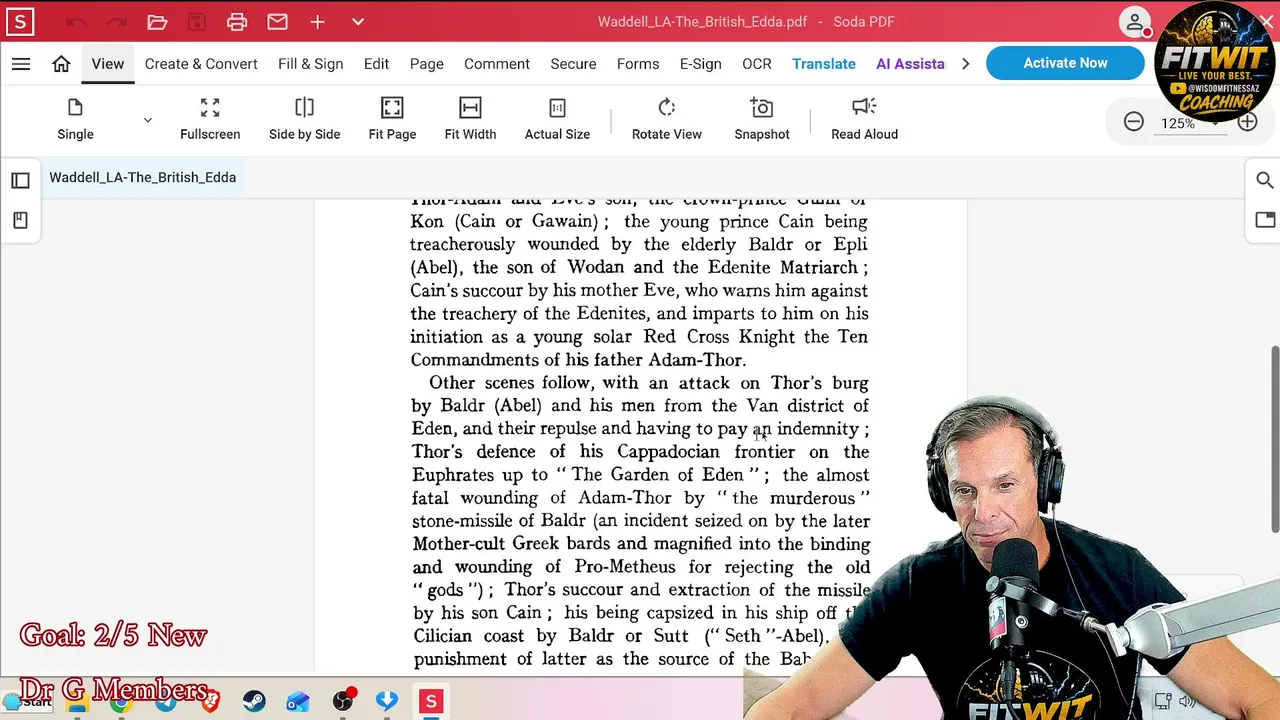Viewport: 1280px width, 720px height.
Task: Choose Fit Width zoom
Action: click(470, 119)
